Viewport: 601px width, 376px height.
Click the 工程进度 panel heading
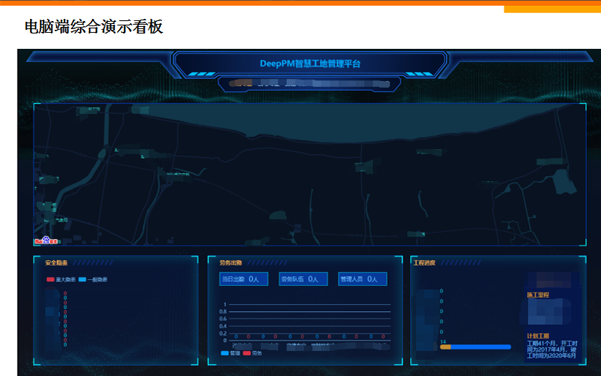coord(424,263)
